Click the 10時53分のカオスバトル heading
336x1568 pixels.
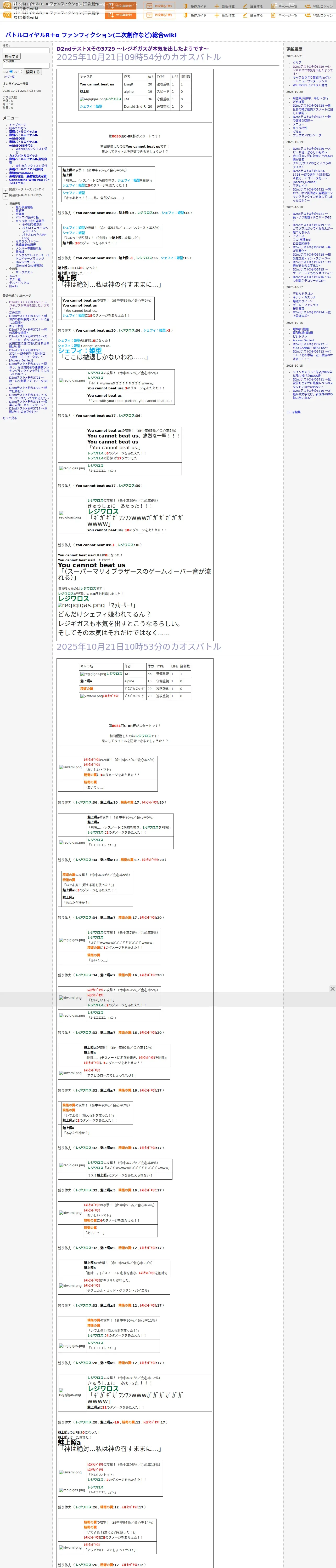[138, 647]
